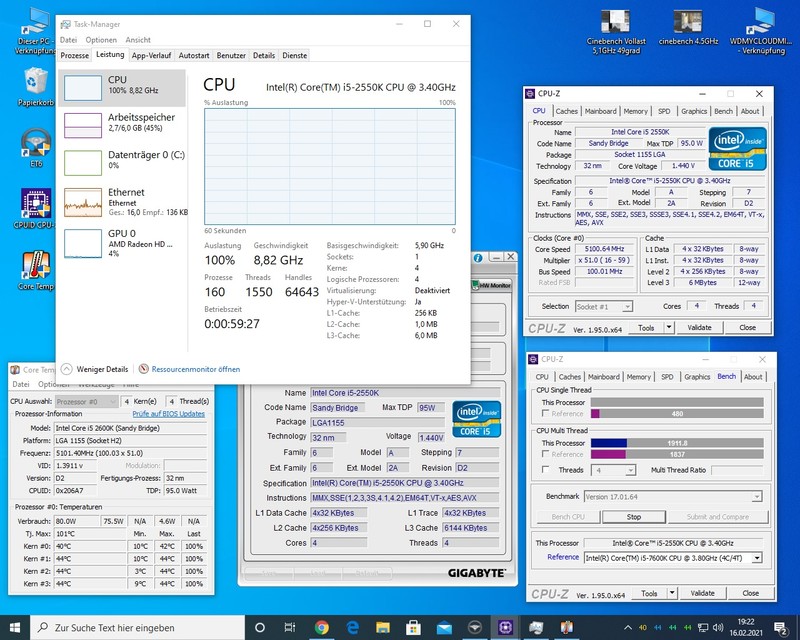Switch to the Dienste tab
800x640 pixels.
click(294, 55)
